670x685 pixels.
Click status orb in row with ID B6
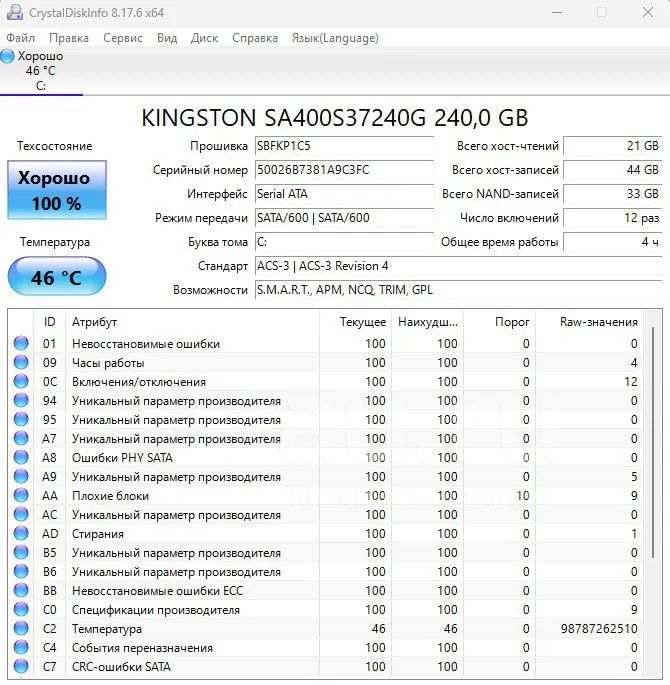[21, 571]
